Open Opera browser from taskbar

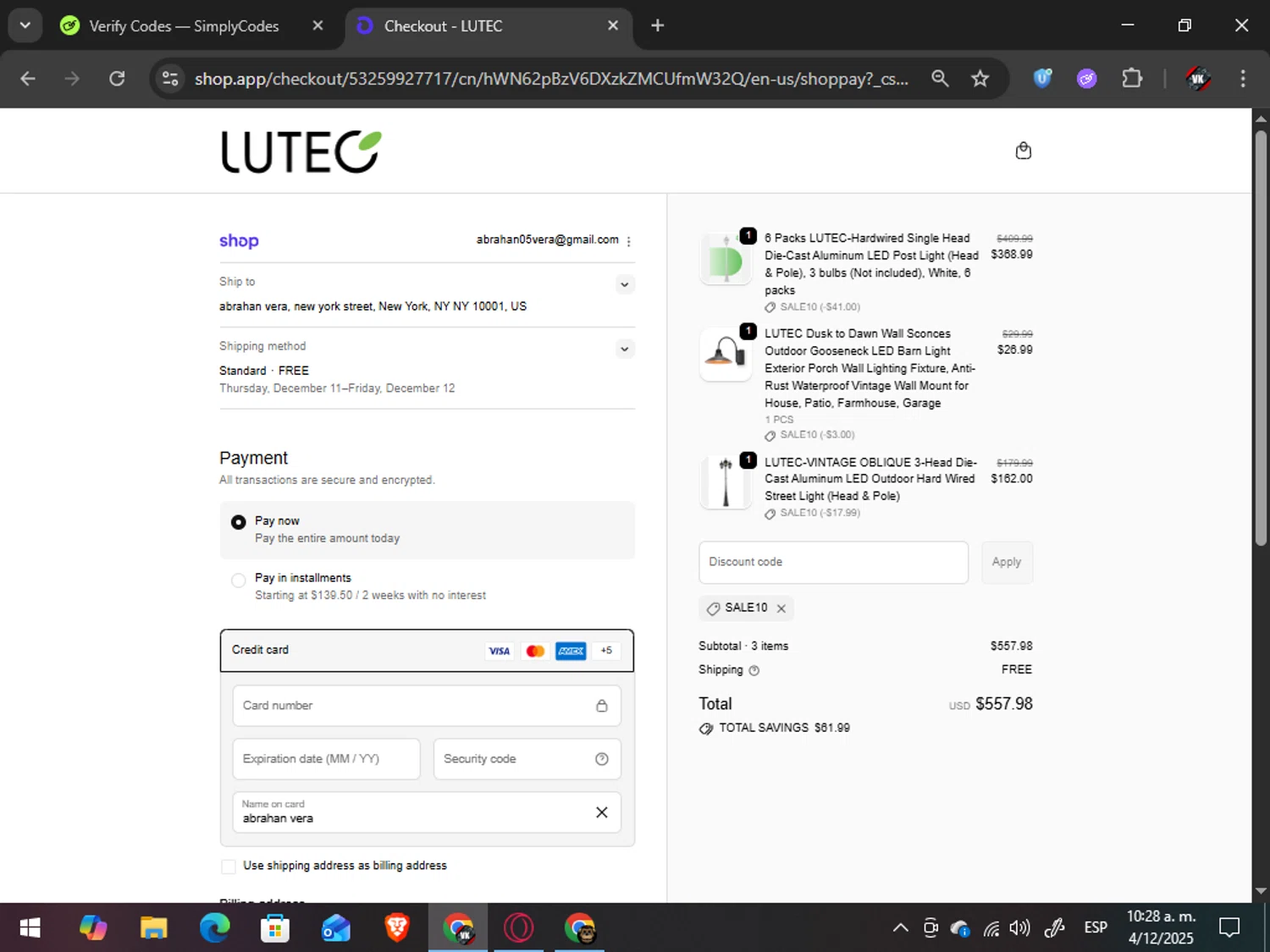519,928
